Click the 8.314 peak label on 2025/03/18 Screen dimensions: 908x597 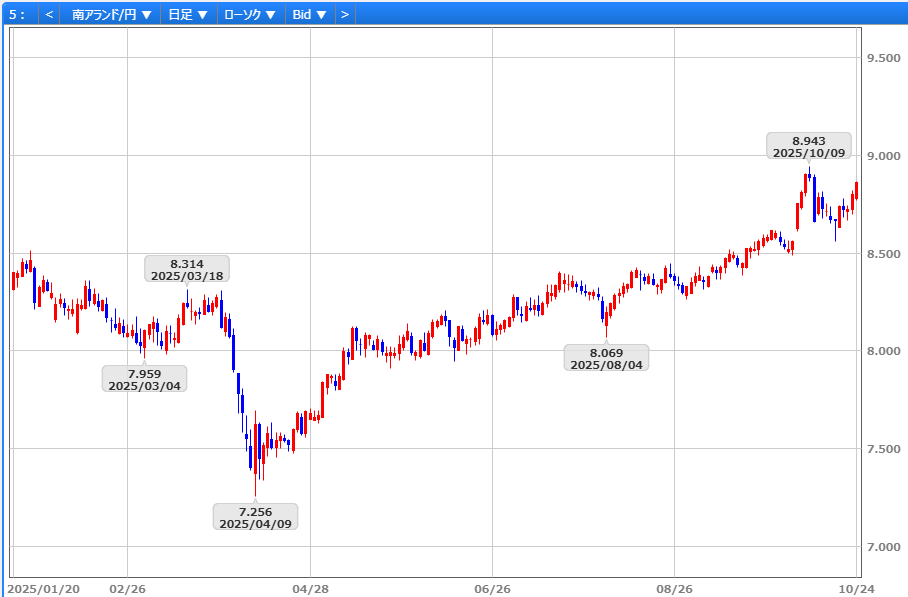pos(186,270)
